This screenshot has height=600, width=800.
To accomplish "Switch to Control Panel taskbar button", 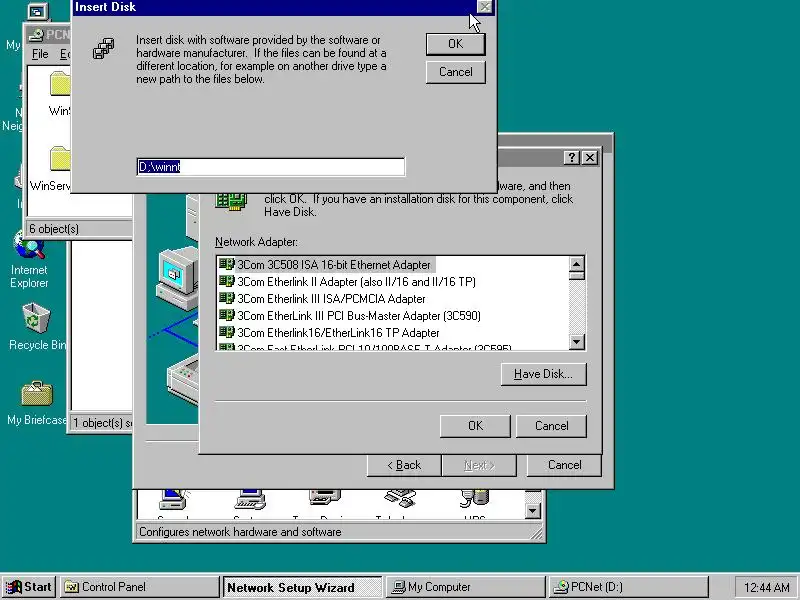I will click(139, 587).
